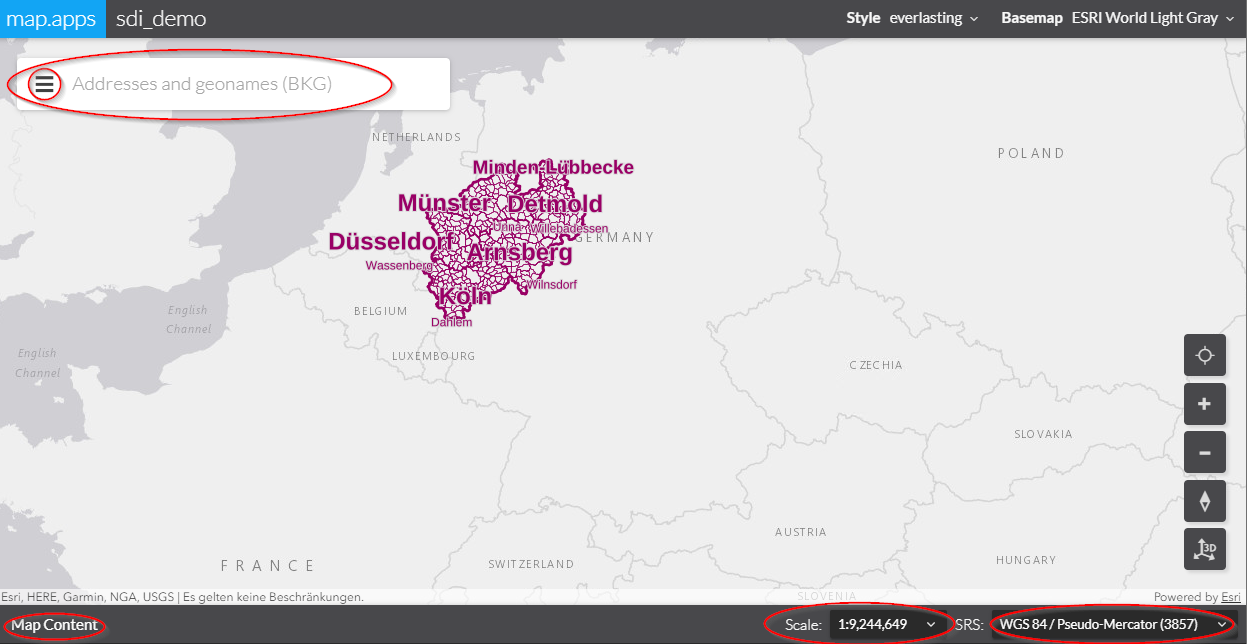1247x644 pixels.
Task: Follow the Powered by Esri link
Action: pyautogui.click(x=1230, y=597)
